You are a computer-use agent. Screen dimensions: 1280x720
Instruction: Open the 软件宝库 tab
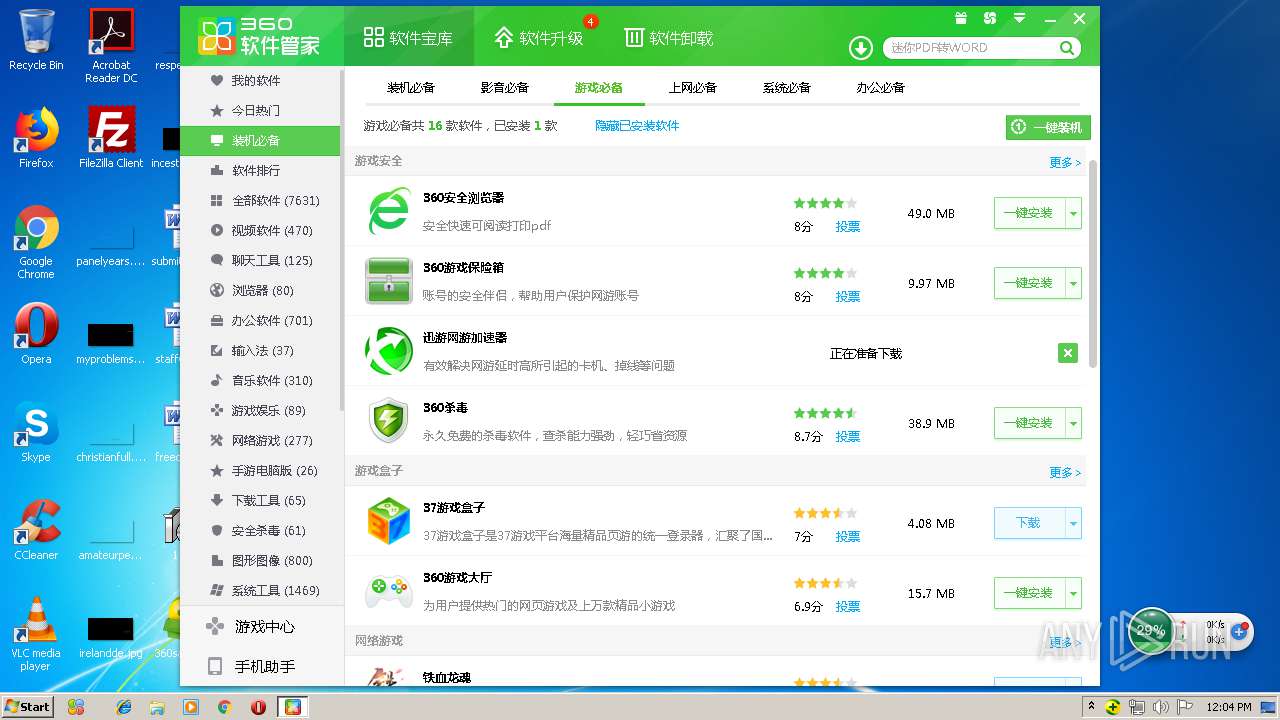[x=408, y=38]
